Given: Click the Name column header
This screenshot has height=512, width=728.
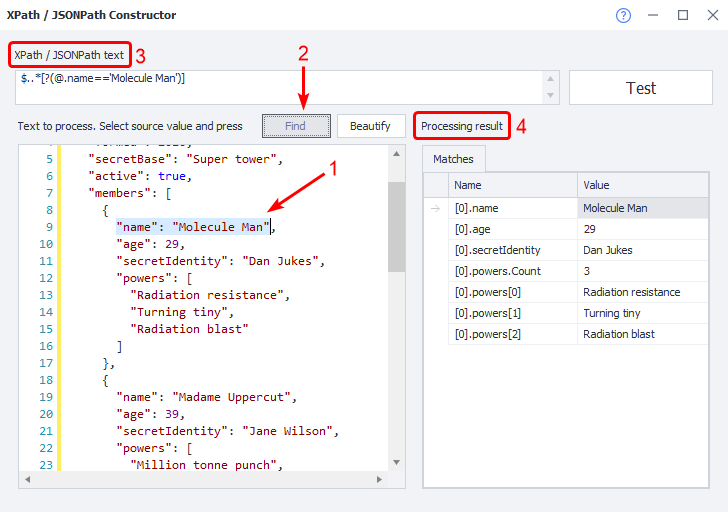Looking at the screenshot, I should (513, 185).
